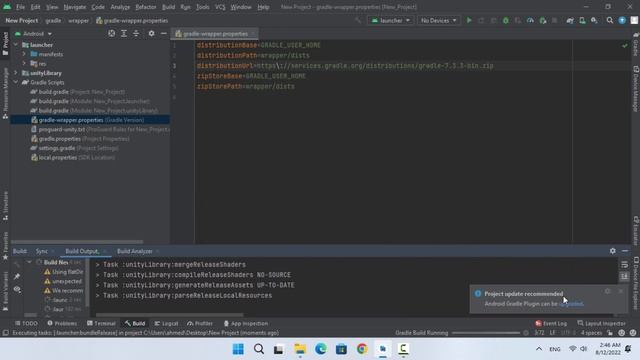Click the eye filter icon in Build panel

click(x=17, y=289)
